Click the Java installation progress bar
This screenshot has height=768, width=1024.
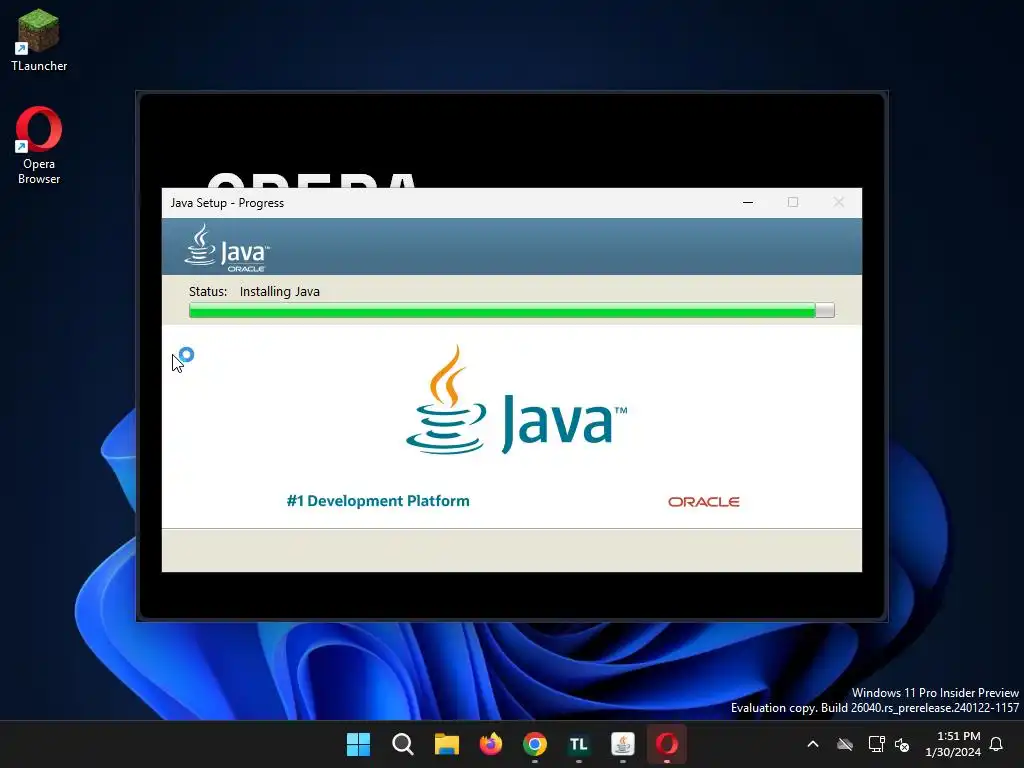511,310
